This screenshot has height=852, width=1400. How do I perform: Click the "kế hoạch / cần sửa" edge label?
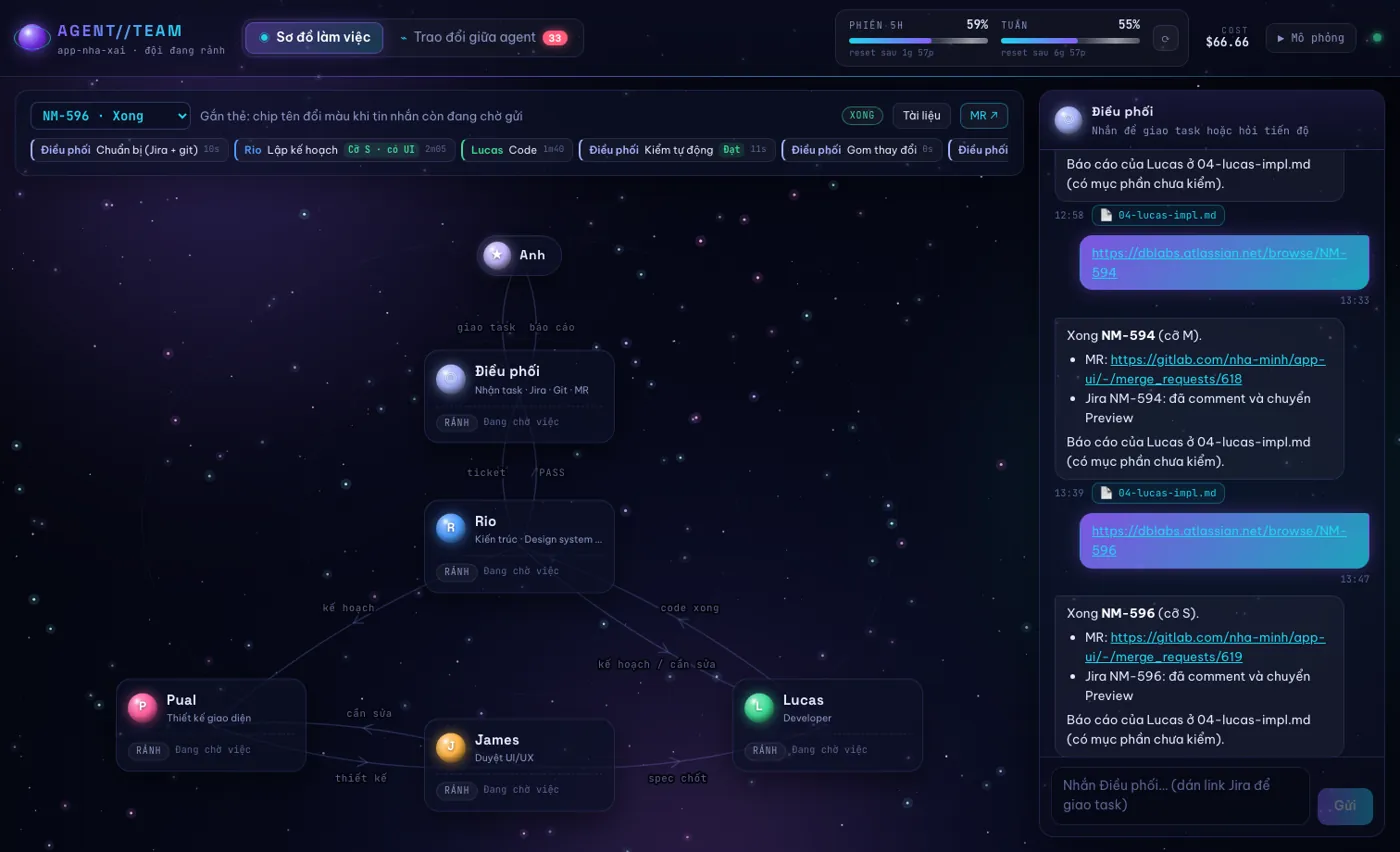pos(657,665)
